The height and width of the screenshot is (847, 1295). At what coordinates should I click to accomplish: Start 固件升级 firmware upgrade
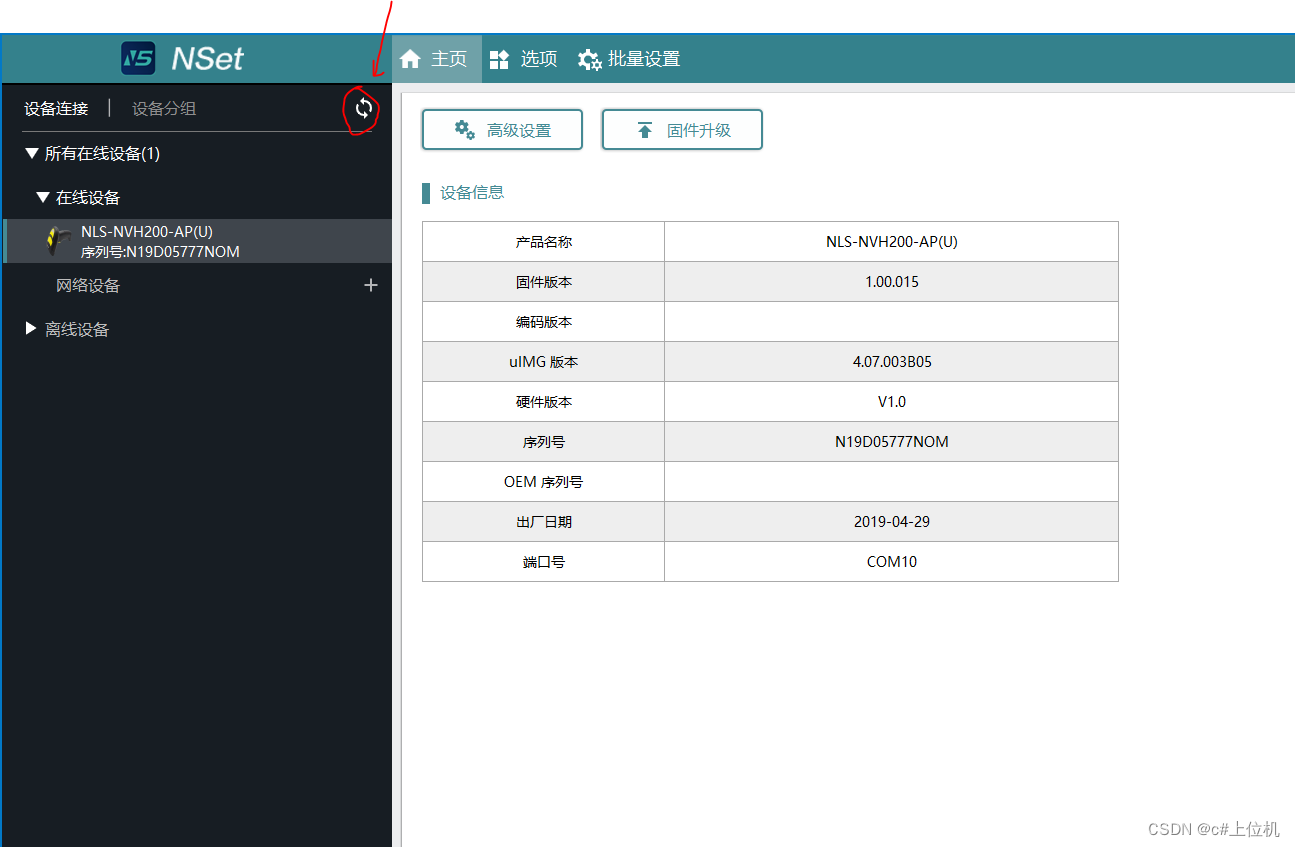click(682, 130)
